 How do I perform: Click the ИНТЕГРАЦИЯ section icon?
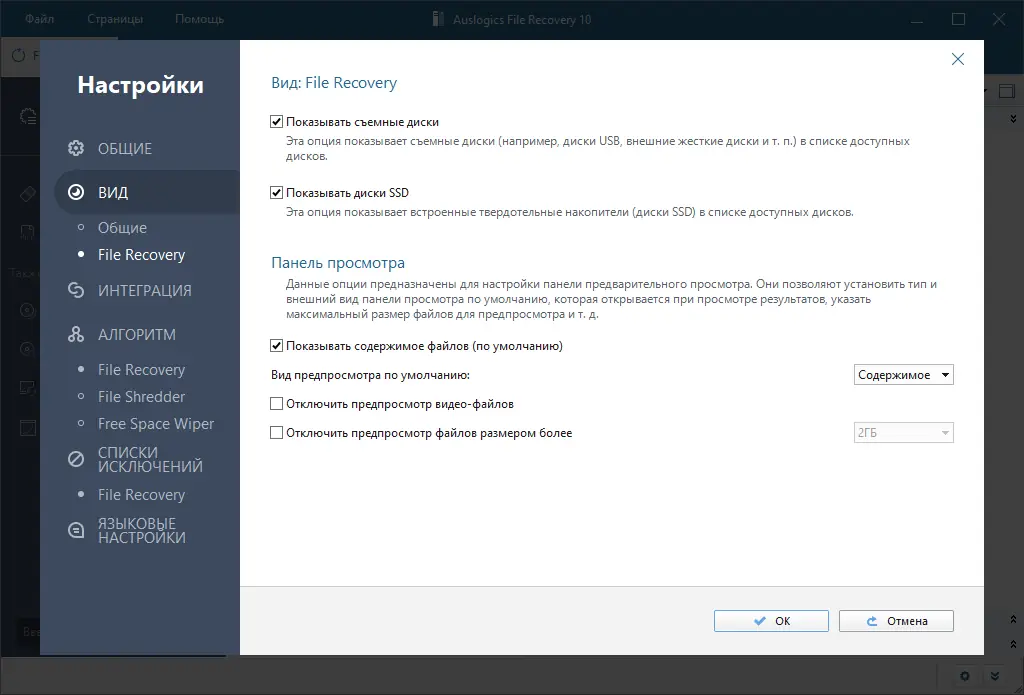coord(76,290)
